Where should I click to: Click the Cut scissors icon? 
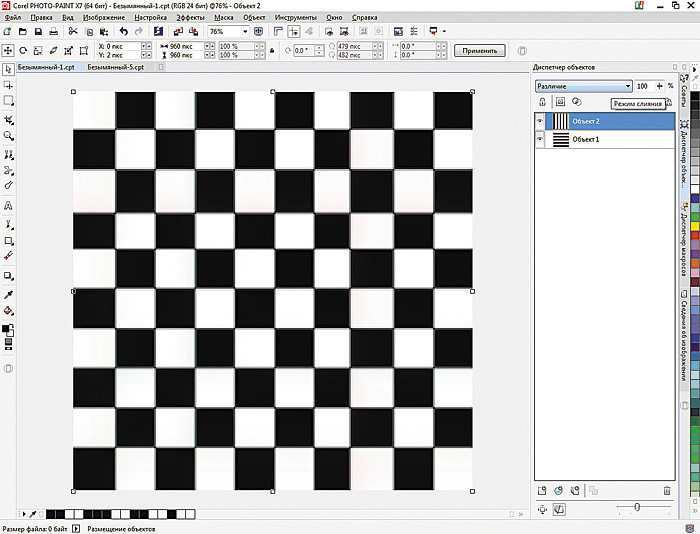click(x=72, y=32)
